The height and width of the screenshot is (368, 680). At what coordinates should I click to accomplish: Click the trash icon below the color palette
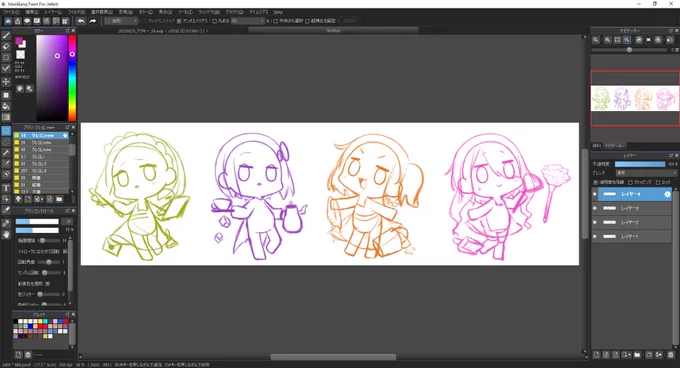(28, 355)
